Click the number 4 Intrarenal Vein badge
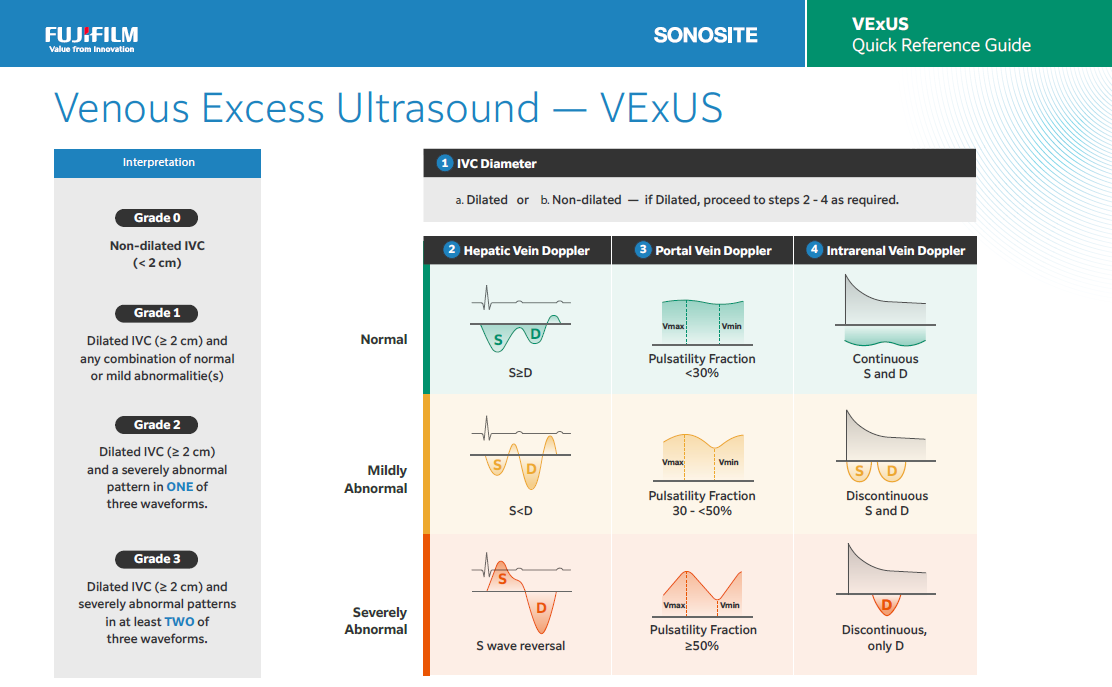 [814, 250]
